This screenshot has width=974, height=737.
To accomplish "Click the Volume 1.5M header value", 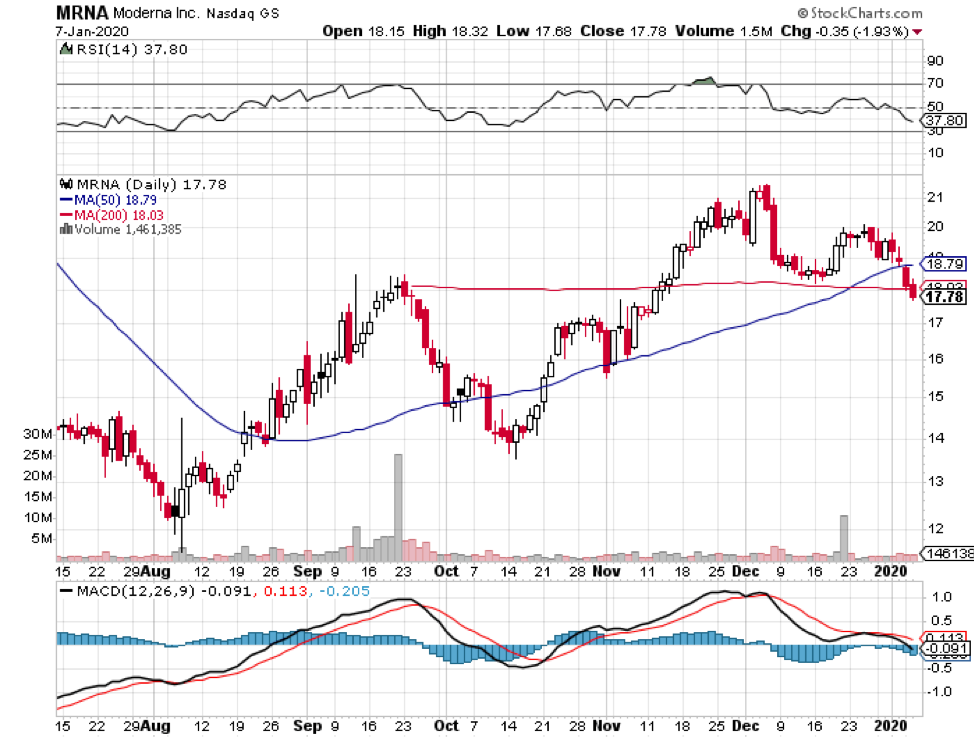I will 724,31.
